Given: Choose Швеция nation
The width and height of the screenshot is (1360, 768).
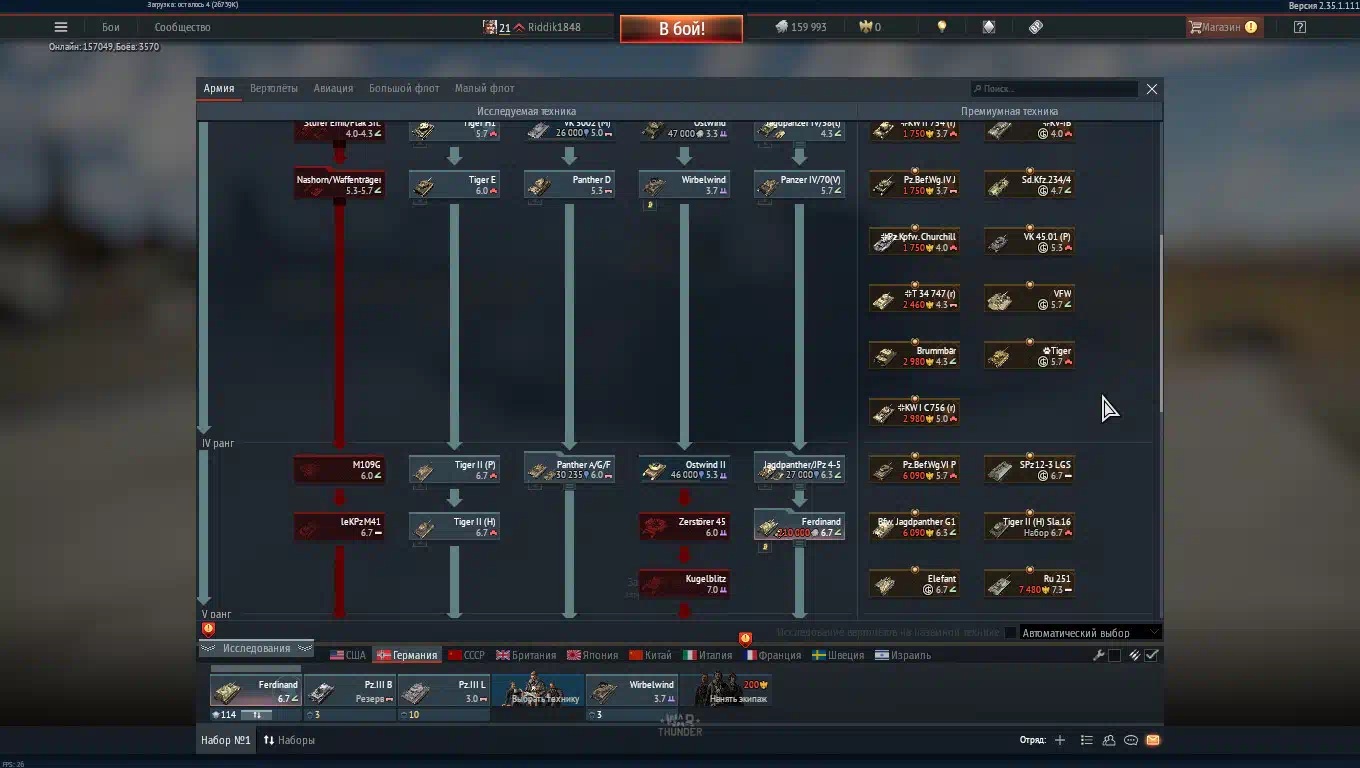Looking at the screenshot, I should click(838, 655).
